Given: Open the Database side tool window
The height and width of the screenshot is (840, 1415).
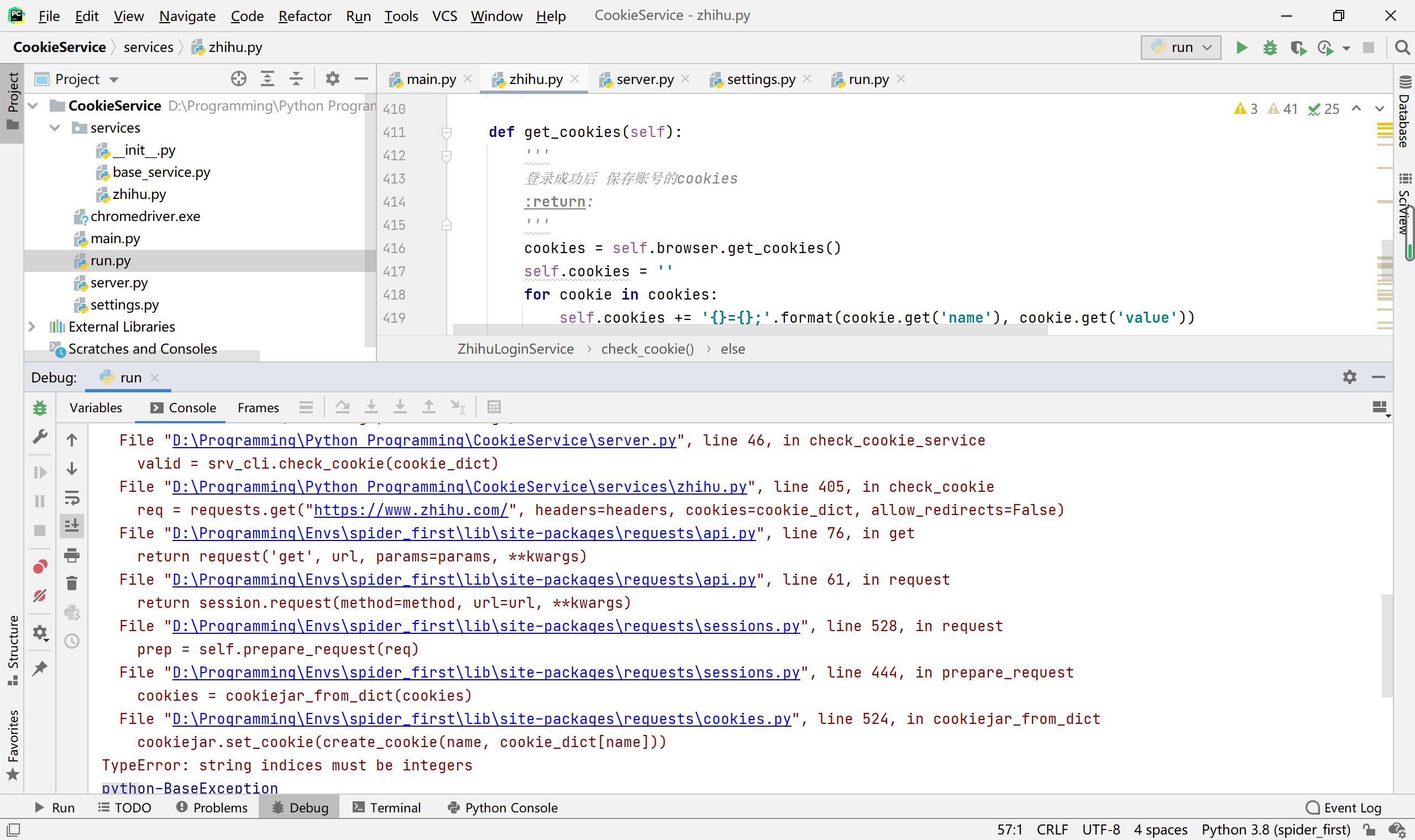Looking at the screenshot, I should click(x=1404, y=112).
